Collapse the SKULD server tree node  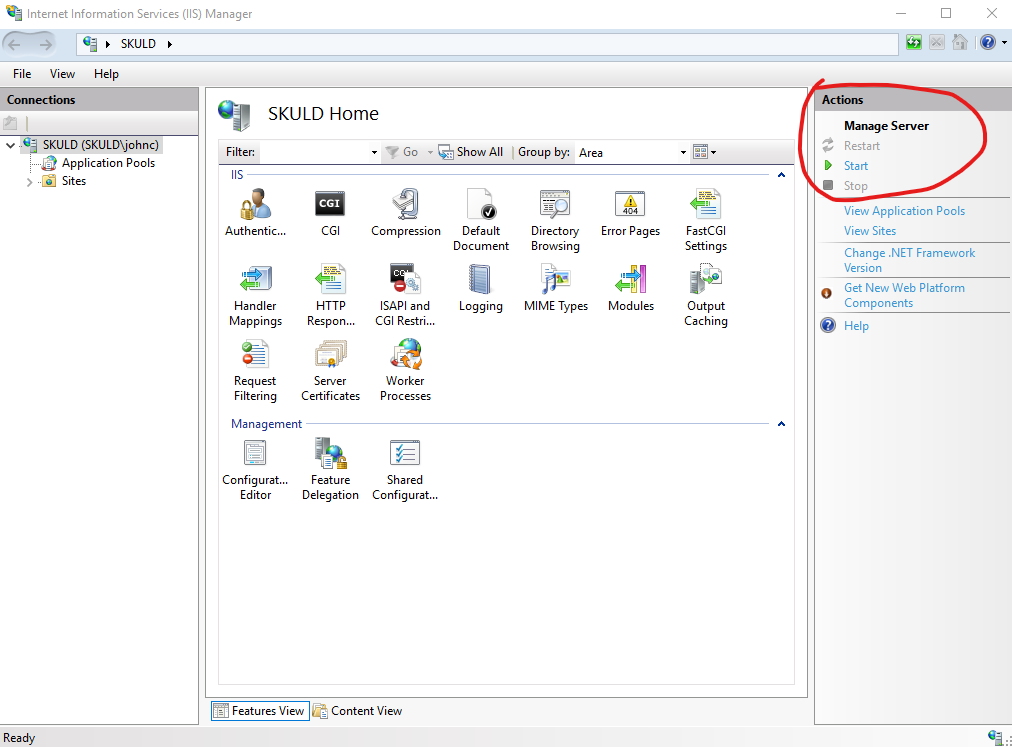10,145
